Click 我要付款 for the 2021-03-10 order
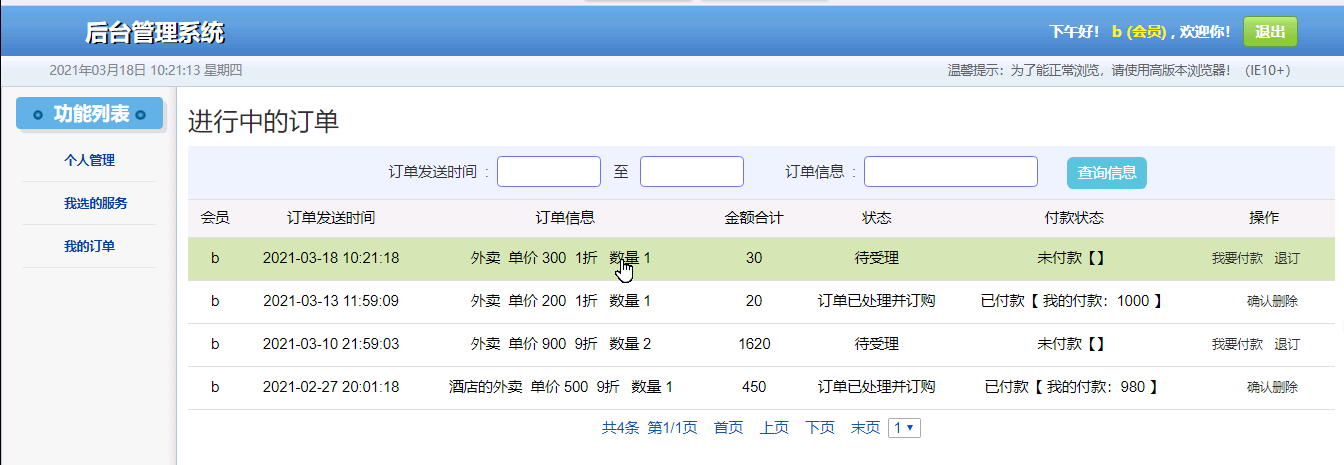The height and width of the screenshot is (465, 1344). (1237, 344)
